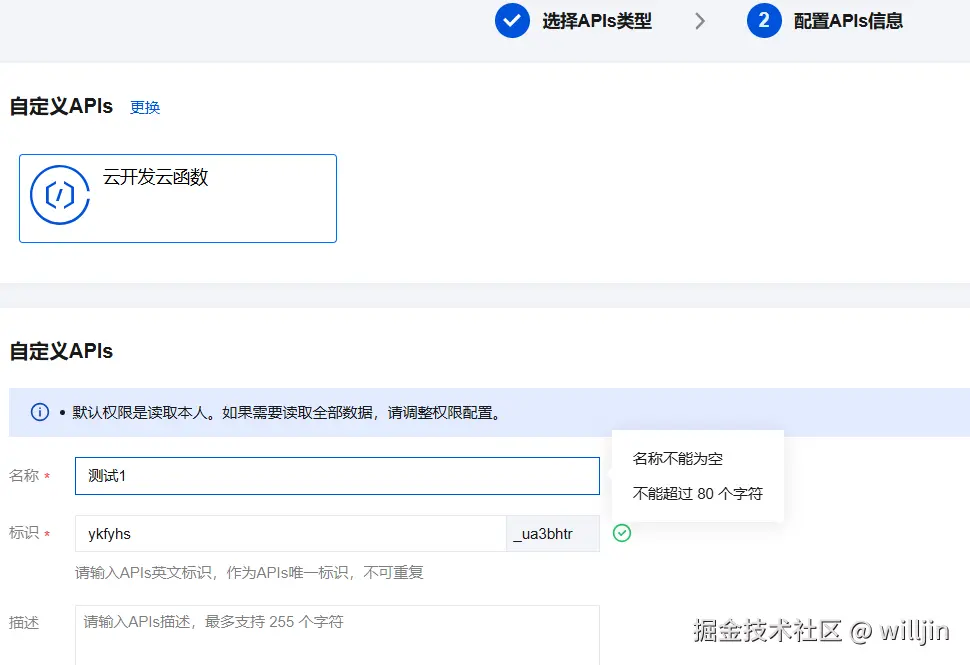Screen dimensions: 970x665
Task: Click the 名称不能为空 tooltip text
Action: click(677, 458)
